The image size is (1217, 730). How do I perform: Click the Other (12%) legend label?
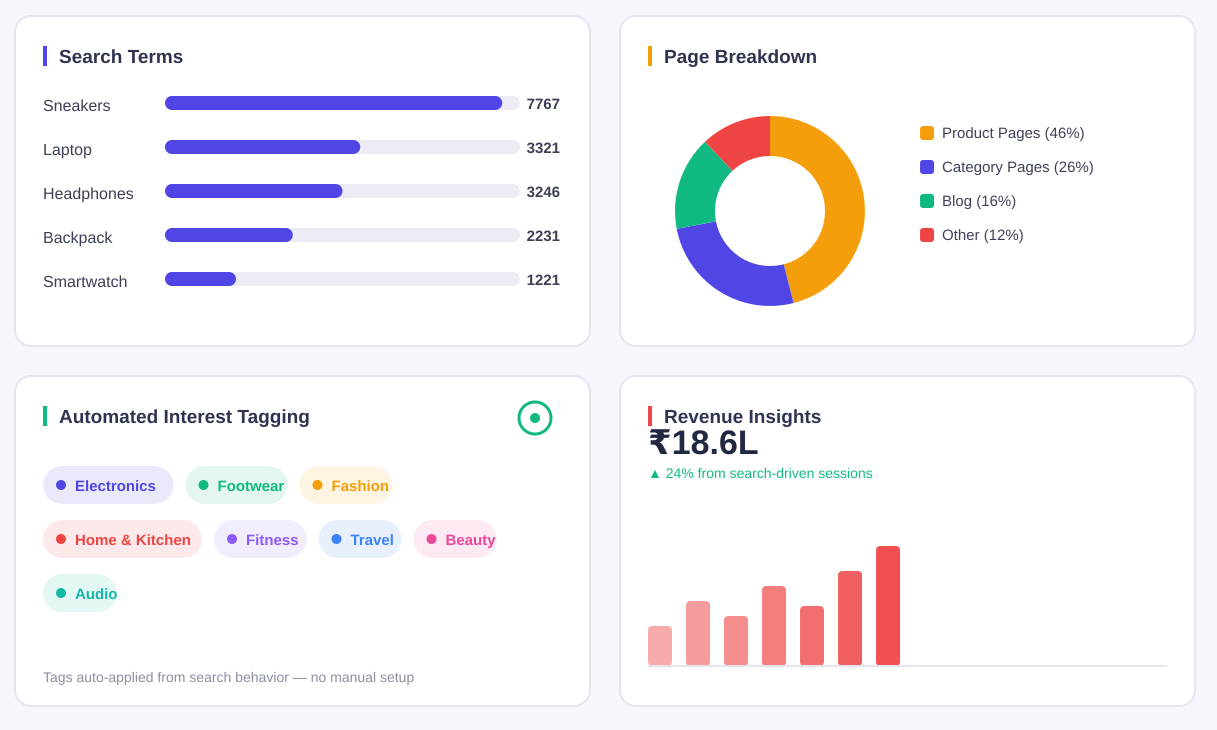pos(983,235)
